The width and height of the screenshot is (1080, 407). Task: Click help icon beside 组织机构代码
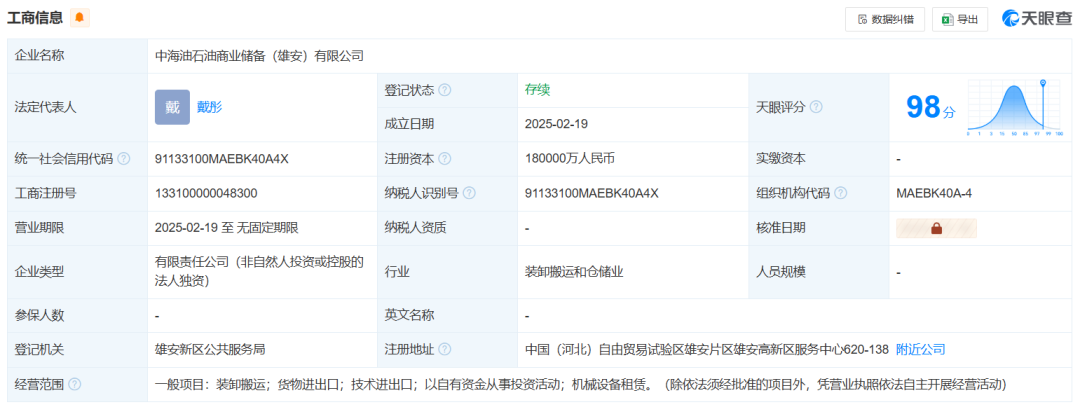pos(841,194)
